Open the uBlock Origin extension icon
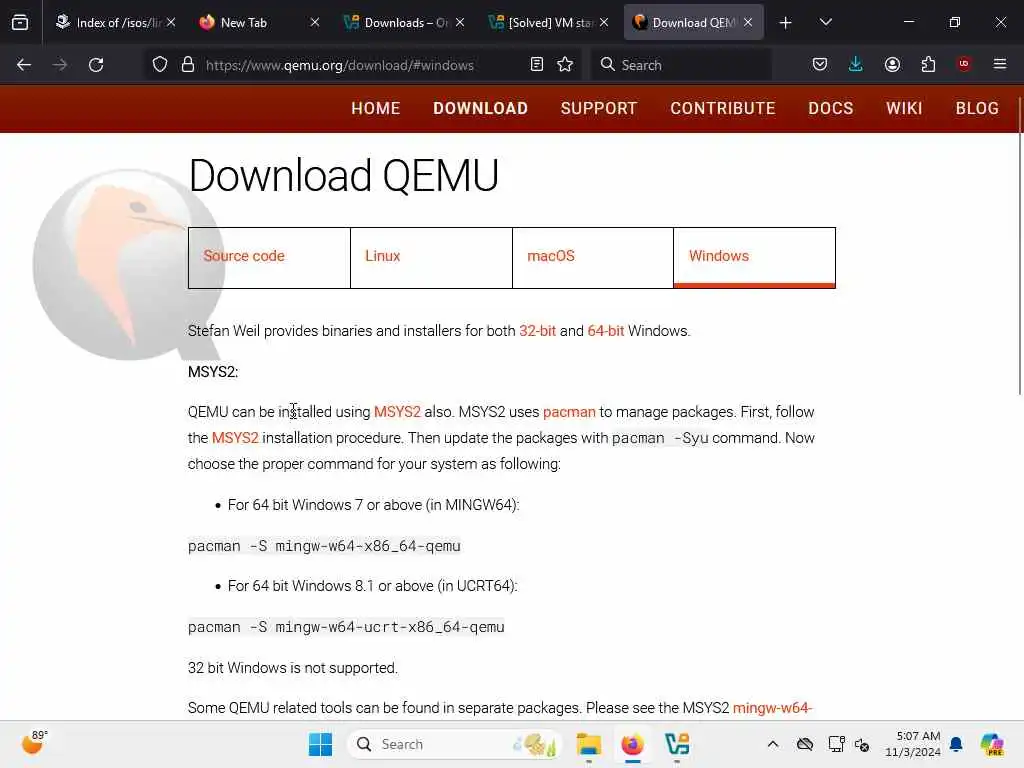Viewport: 1024px width, 768px height. coord(964,64)
